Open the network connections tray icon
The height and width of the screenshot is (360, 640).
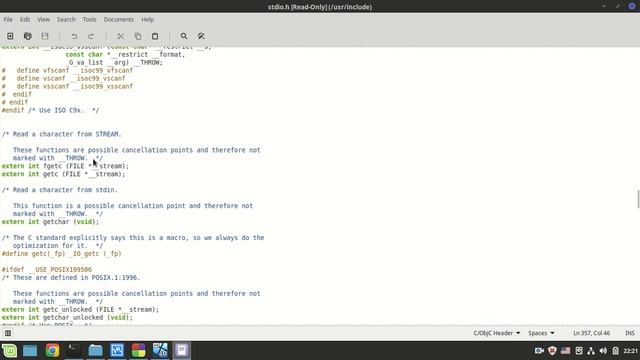[x=591, y=351]
